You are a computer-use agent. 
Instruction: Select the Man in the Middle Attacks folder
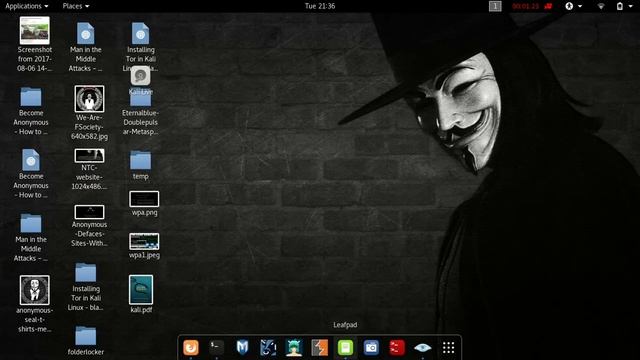(31, 223)
